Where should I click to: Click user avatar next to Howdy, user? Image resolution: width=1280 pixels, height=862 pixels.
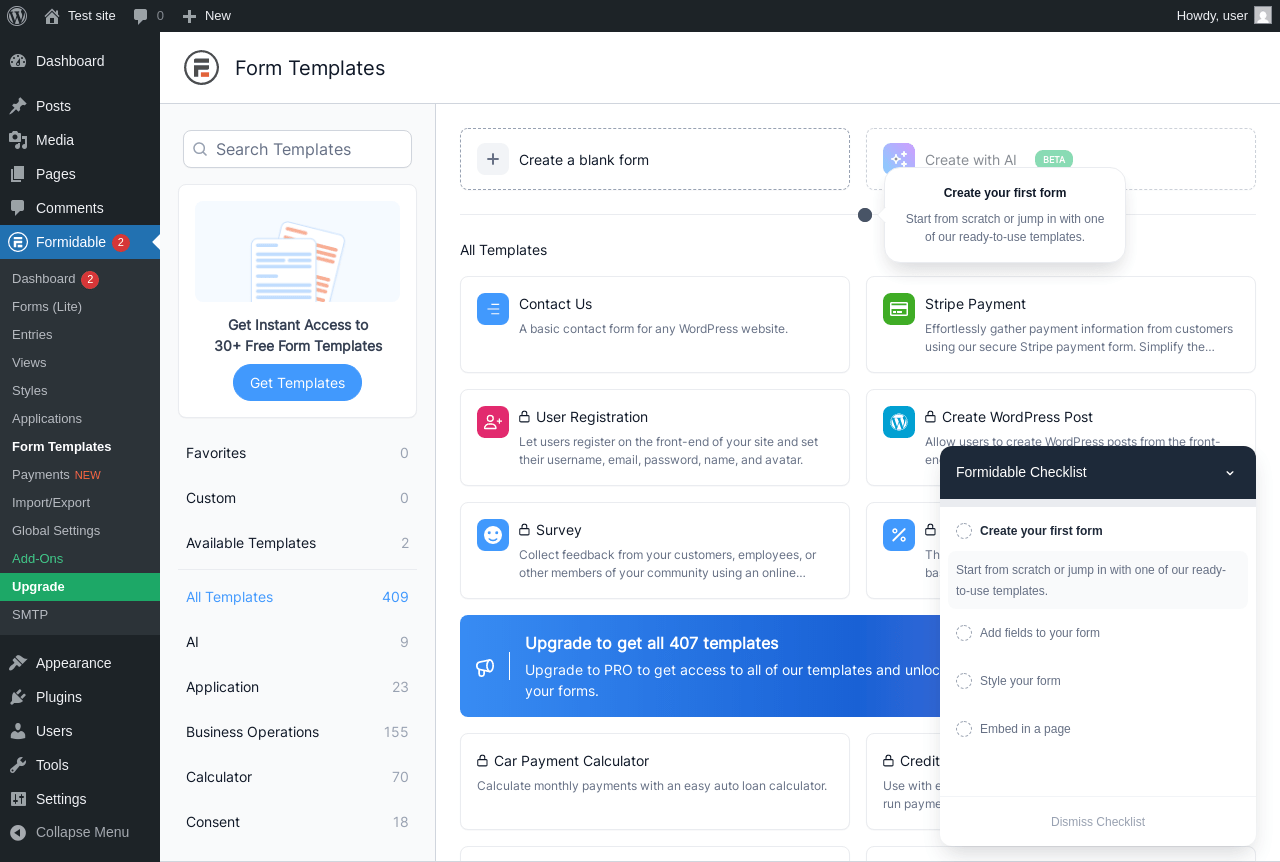point(1263,15)
